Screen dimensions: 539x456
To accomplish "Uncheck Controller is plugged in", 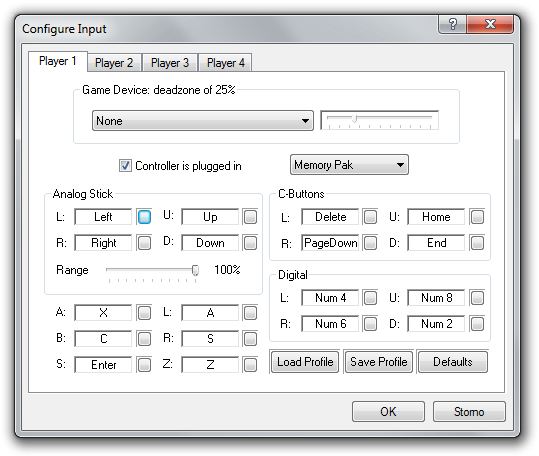I will click(x=125, y=166).
